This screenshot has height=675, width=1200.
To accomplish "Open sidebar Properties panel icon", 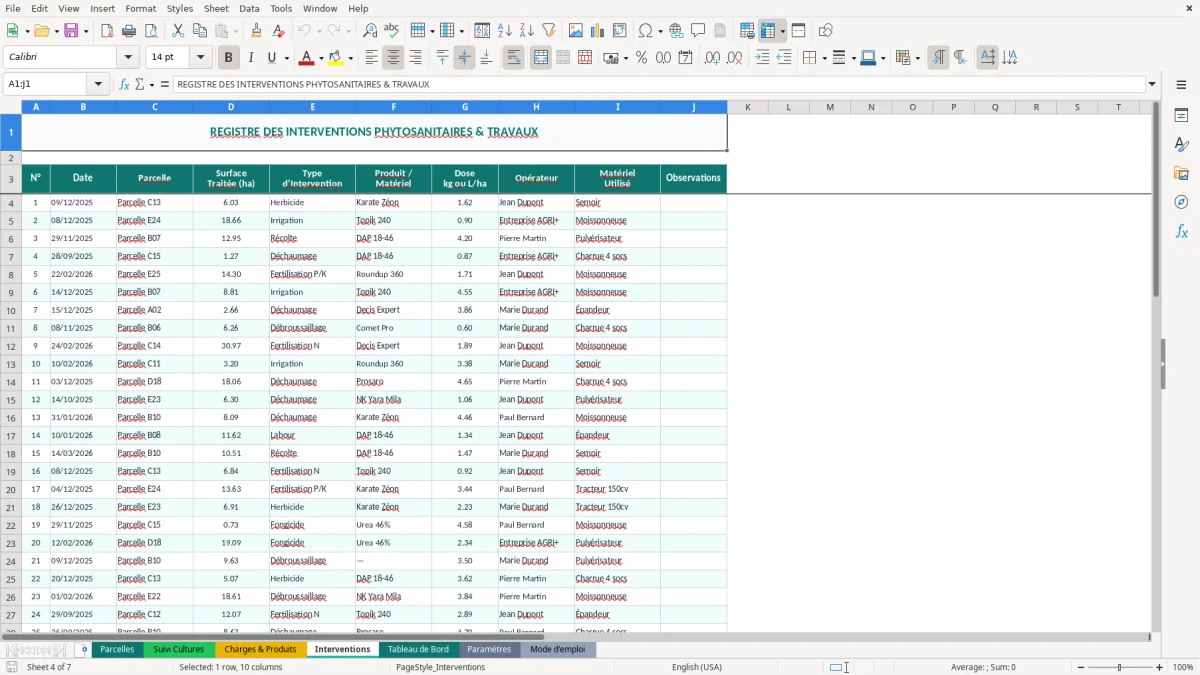I will pyautogui.click(x=1181, y=115).
